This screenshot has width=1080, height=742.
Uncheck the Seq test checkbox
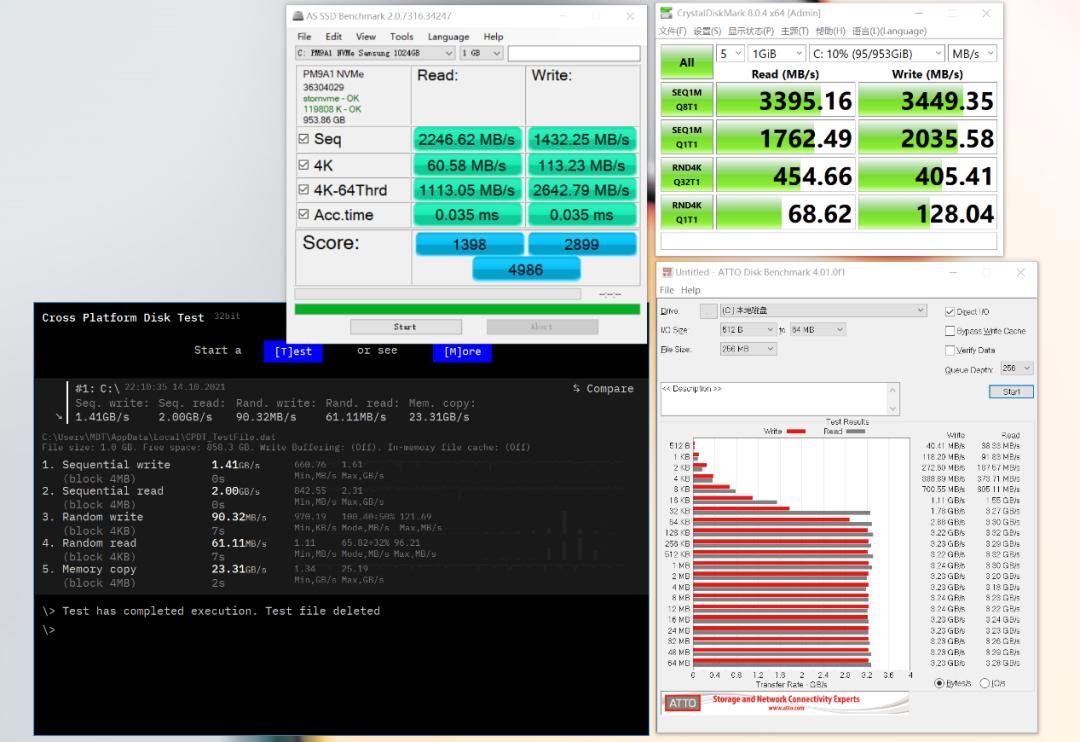[304, 140]
